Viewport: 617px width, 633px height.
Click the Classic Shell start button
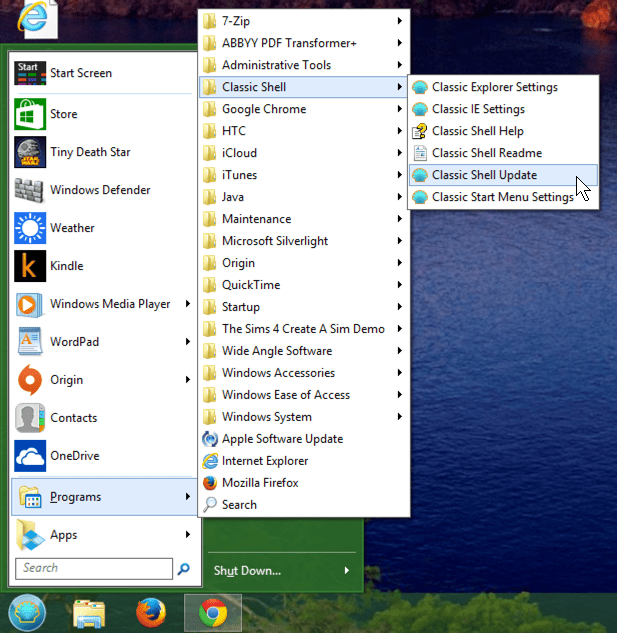27,613
